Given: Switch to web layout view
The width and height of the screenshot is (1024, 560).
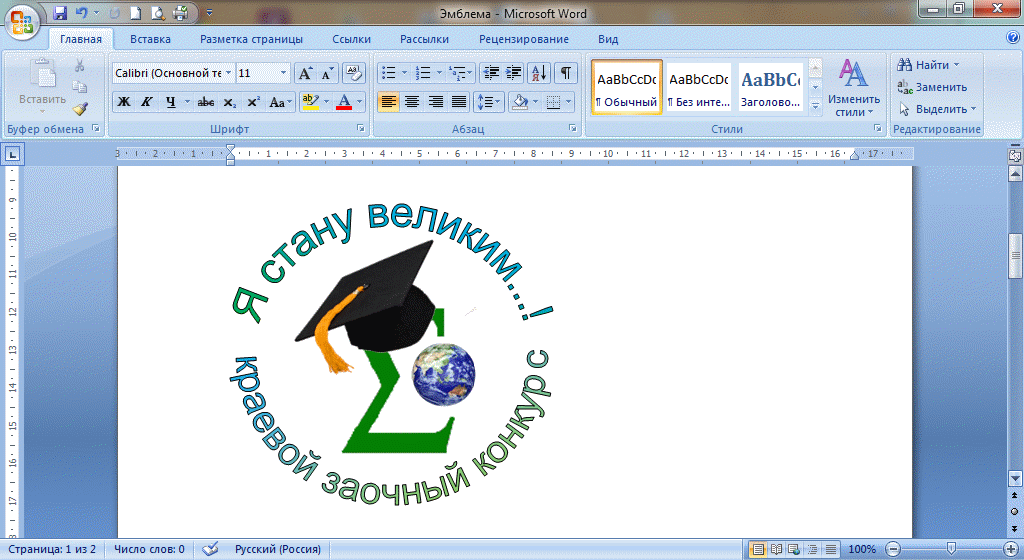Looking at the screenshot, I should click(793, 550).
